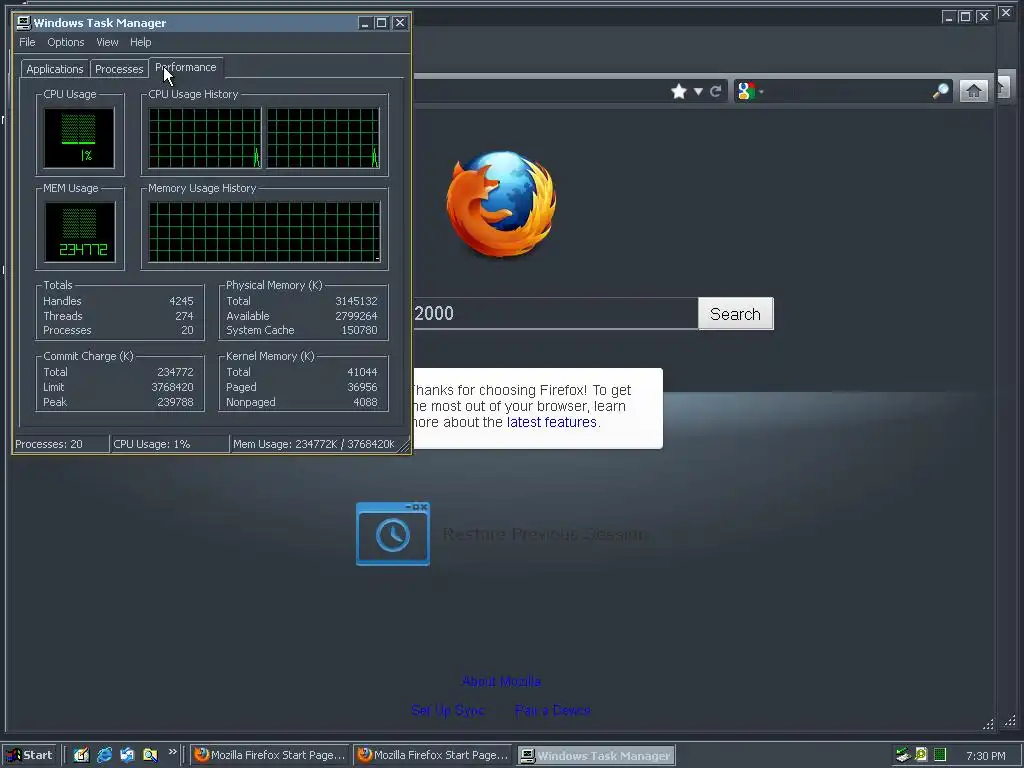Click the tray icon with magnifying glass
Image resolution: width=1024 pixels, height=768 pixels.
pos(921,755)
